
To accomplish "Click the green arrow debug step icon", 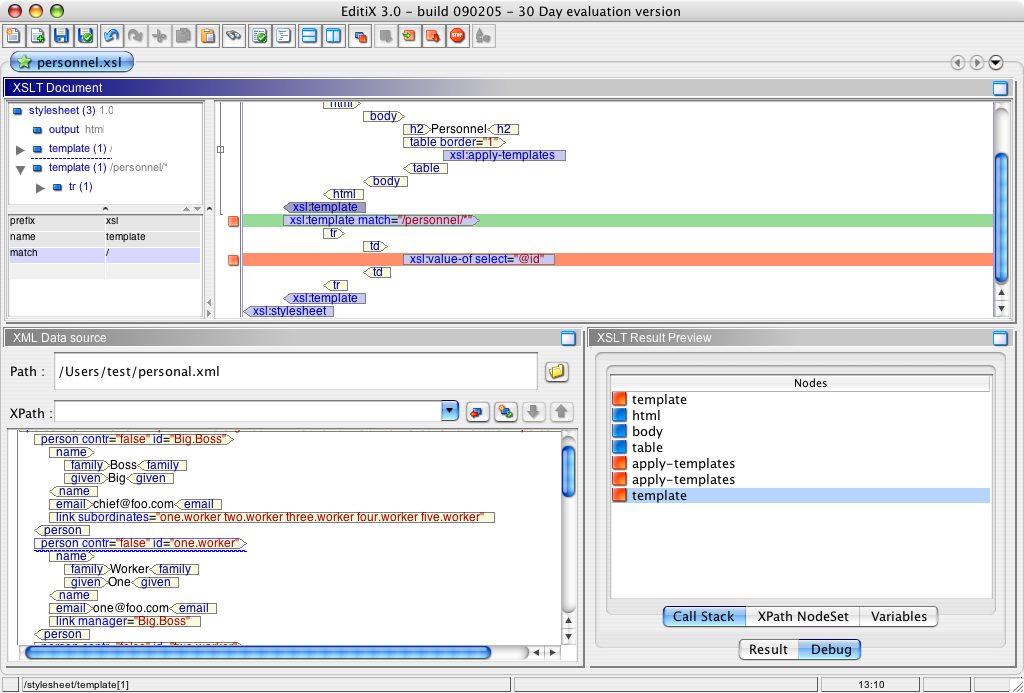I will 409,35.
